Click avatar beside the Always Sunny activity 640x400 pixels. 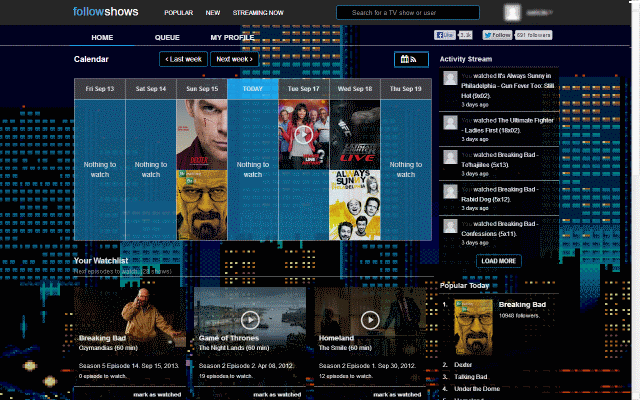451,78
